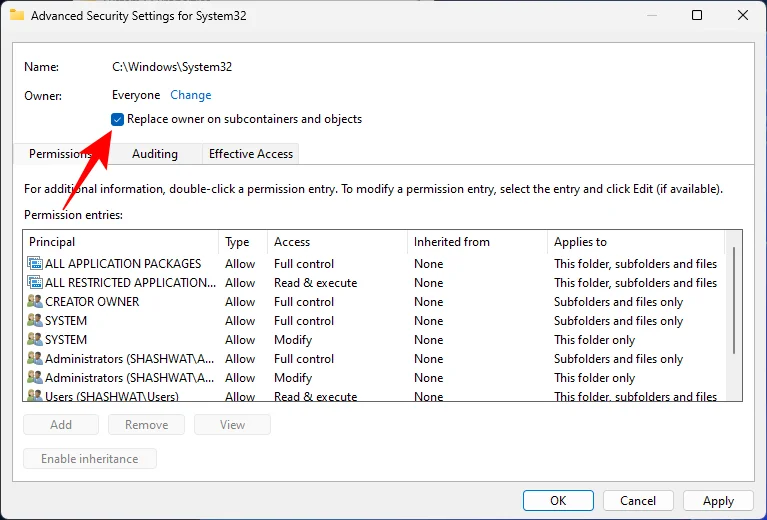Image resolution: width=767 pixels, height=520 pixels.
Task: Click Read & execute in ALL RESTRICTED APPLICATION row
Action: (316, 283)
